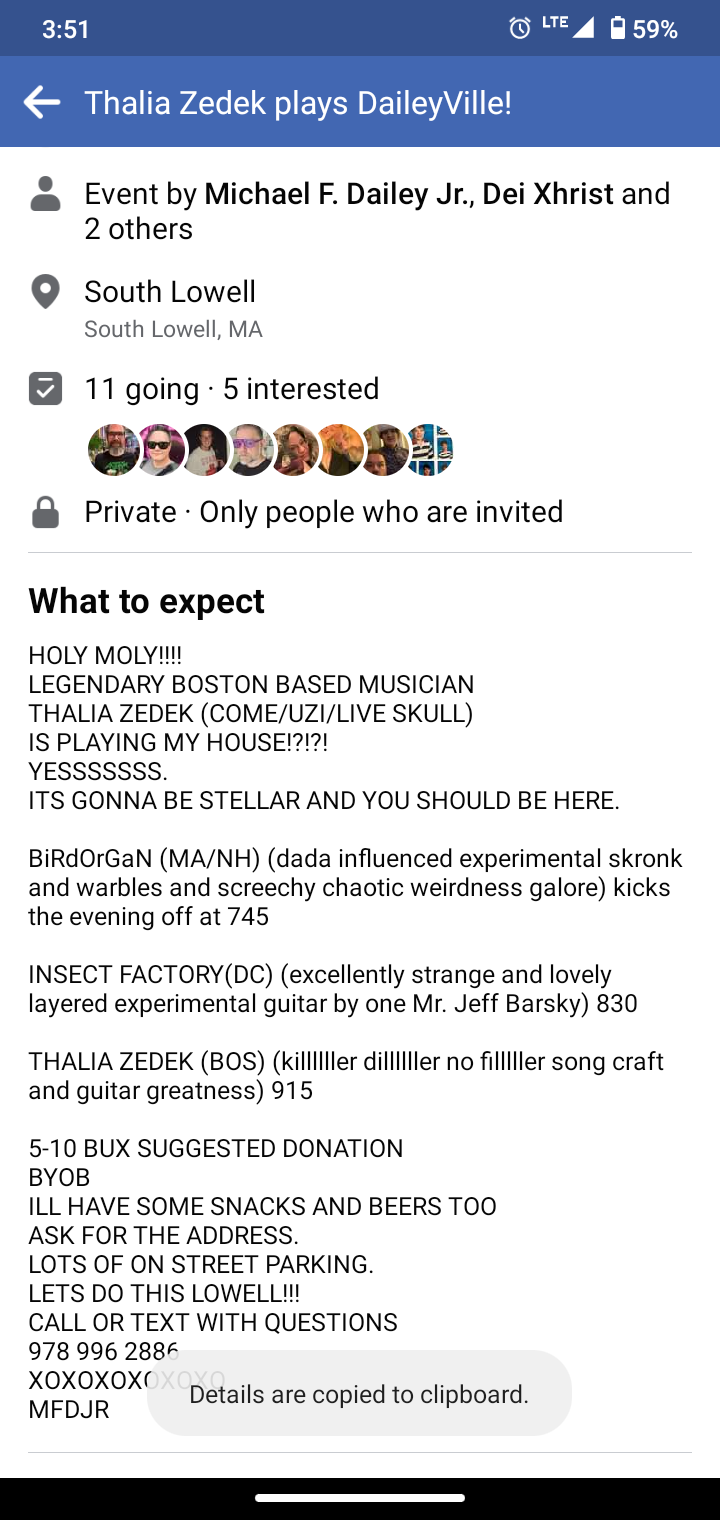The image size is (720, 1520).
Task: Tap the 'Thalia Zedek plays DaileyVille!' title
Action: pos(298,102)
